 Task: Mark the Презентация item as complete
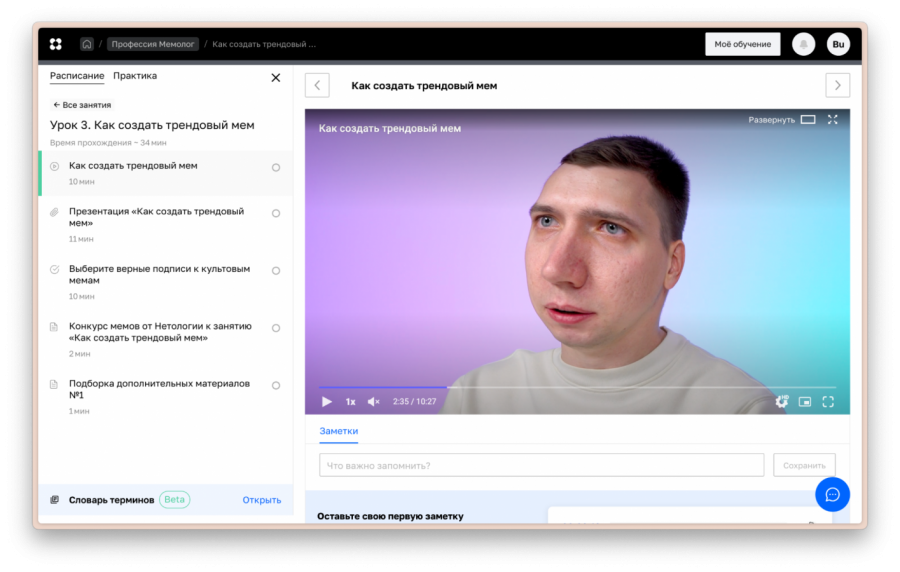point(276,213)
